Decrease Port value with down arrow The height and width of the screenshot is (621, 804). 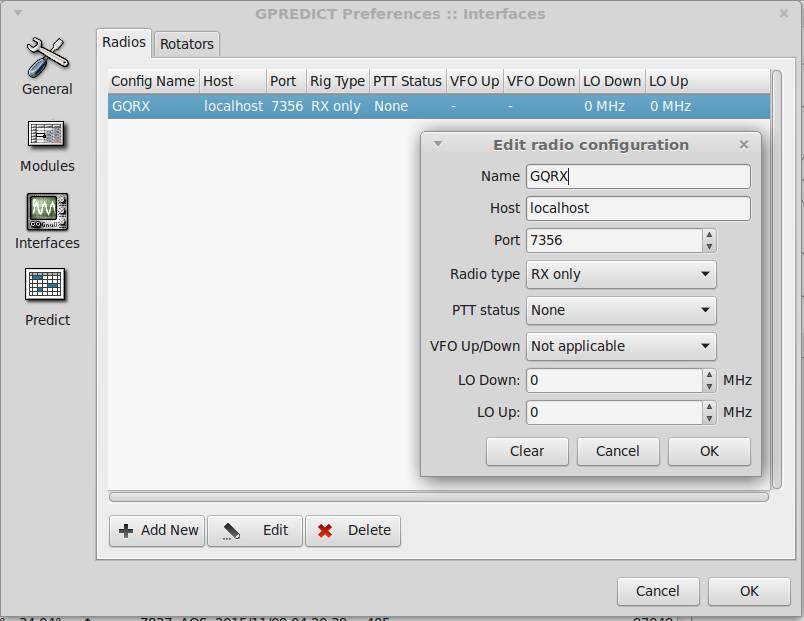coord(709,247)
